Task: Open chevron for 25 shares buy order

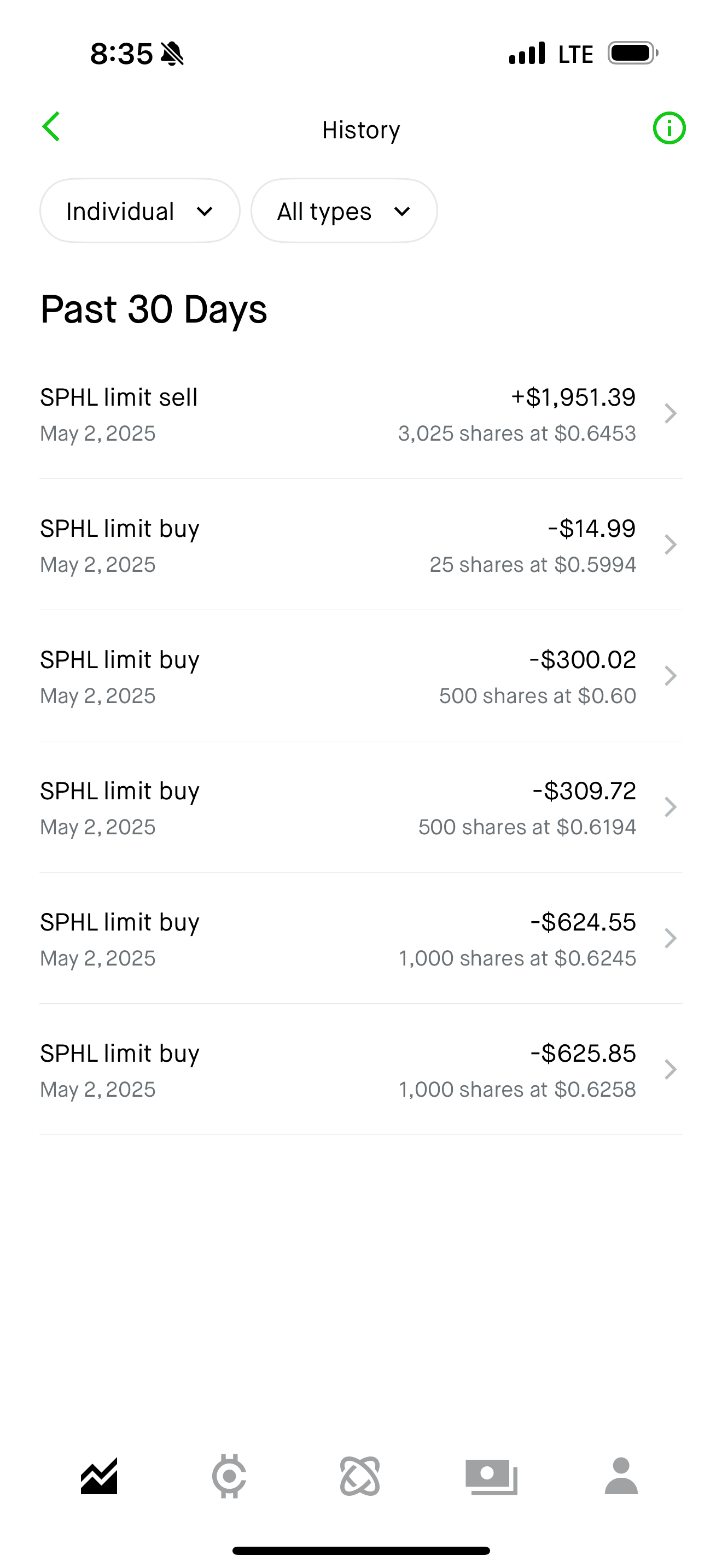Action: 670,545
